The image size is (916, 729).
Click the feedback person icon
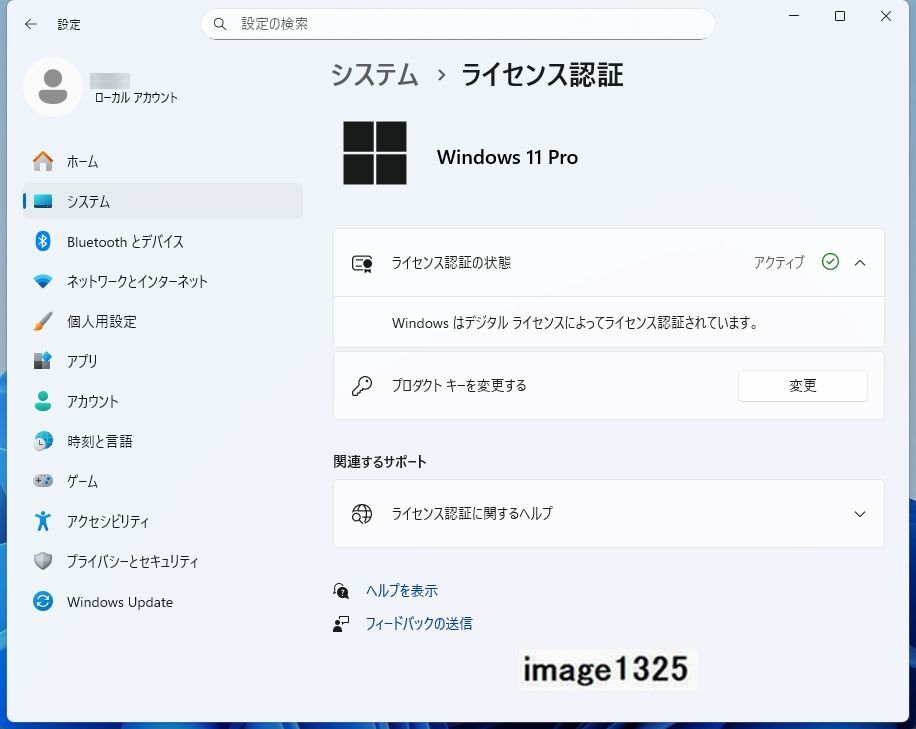pos(341,624)
